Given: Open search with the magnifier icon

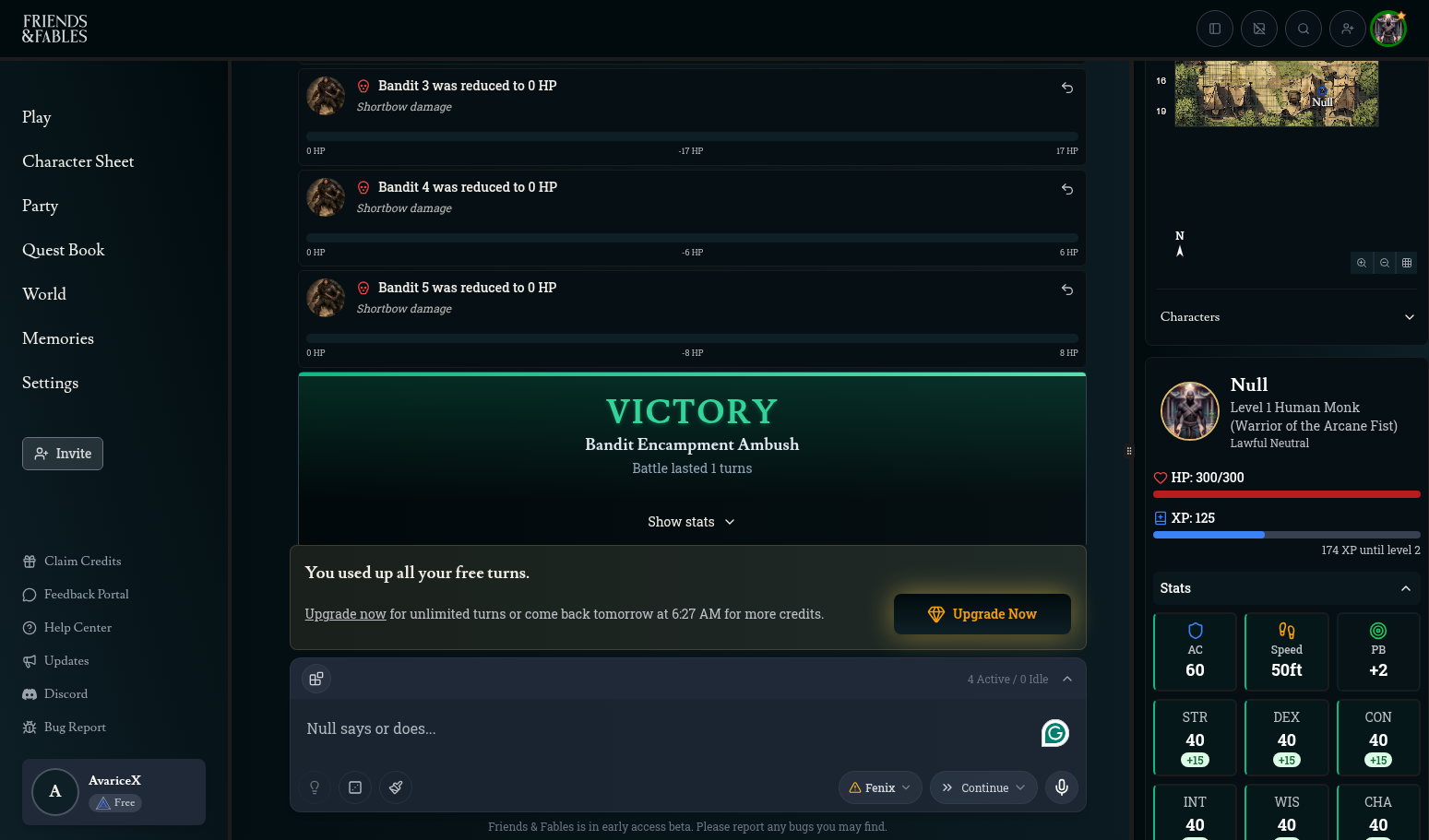Looking at the screenshot, I should click(1304, 29).
